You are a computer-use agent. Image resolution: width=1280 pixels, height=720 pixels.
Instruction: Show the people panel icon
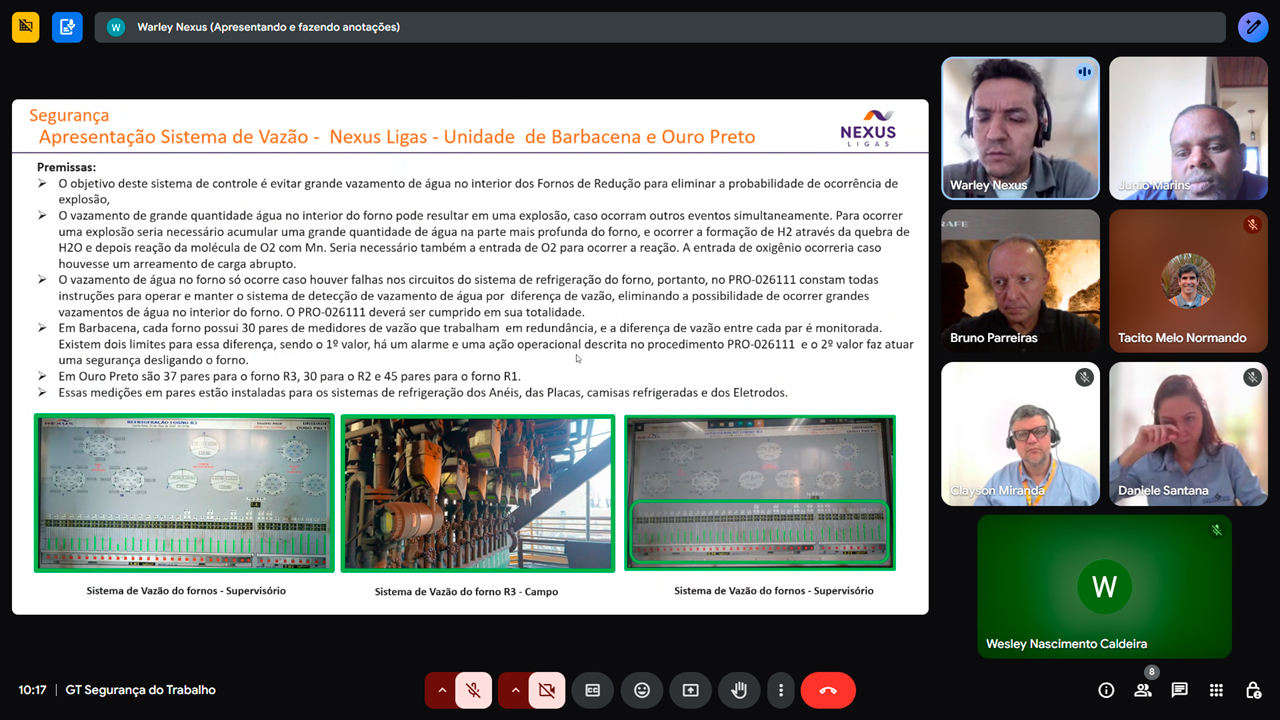coord(1142,690)
